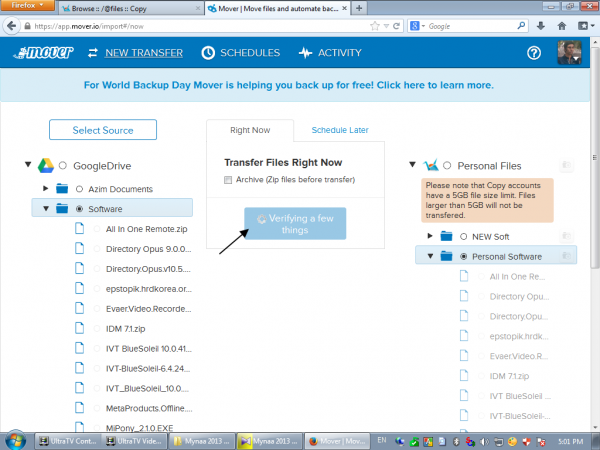This screenshot has width=600, height=450.
Task: Select the Personal Files radio button
Action: (x=447, y=165)
